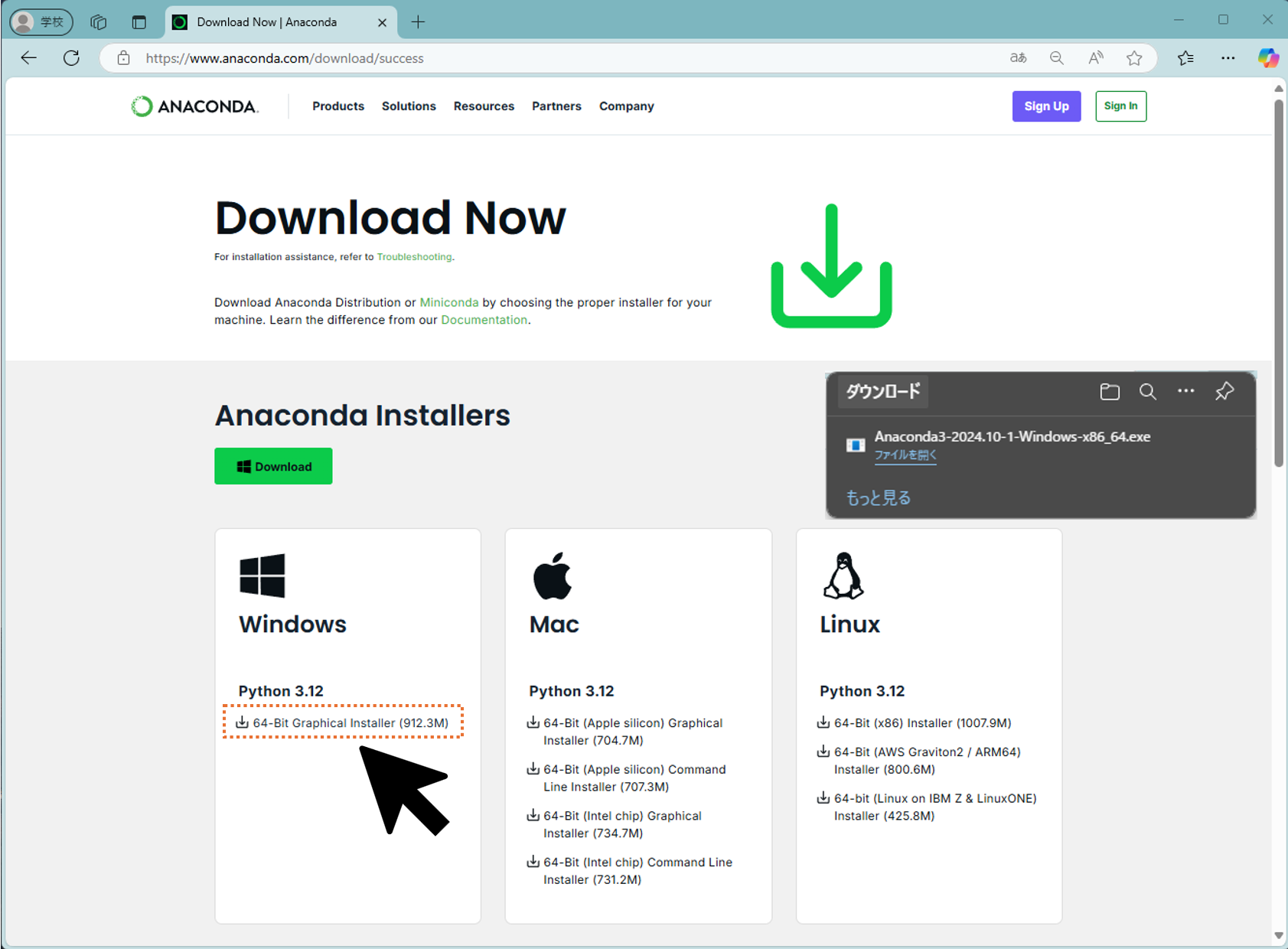Open the Miniconda link

pos(448,302)
